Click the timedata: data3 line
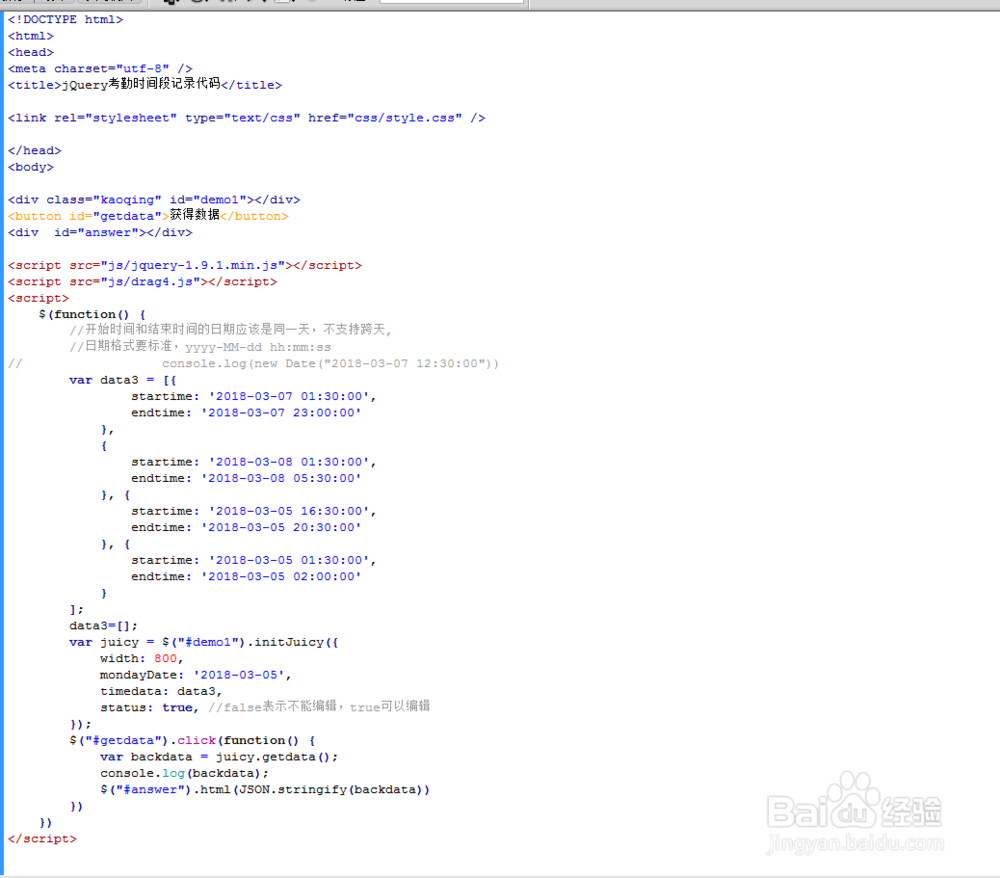1000x878 pixels. coord(161,692)
